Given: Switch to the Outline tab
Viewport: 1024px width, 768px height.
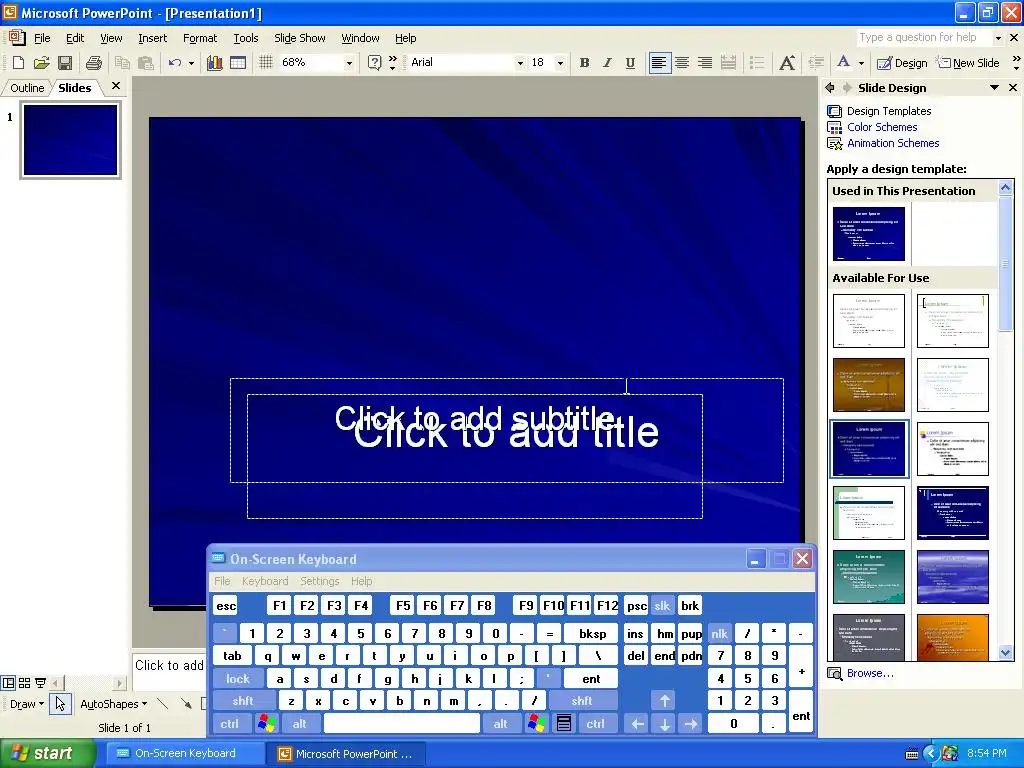Looking at the screenshot, I should [x=27, y=88].
